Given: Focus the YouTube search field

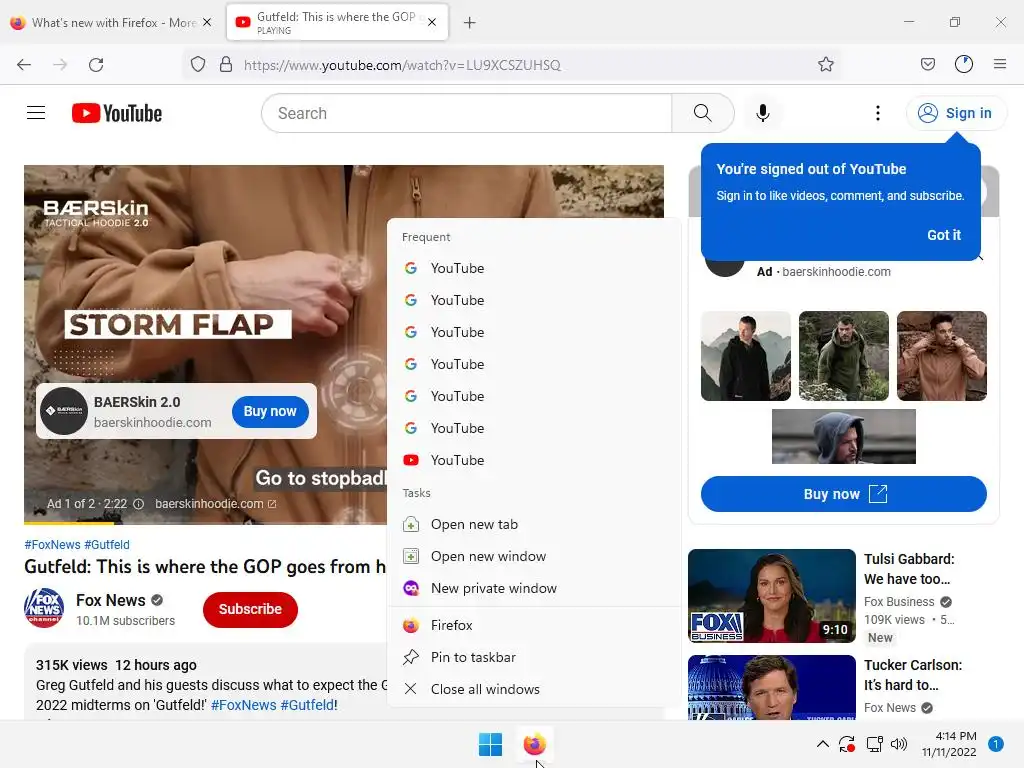Looking at the screenshot, I should (x=466, y=113).
